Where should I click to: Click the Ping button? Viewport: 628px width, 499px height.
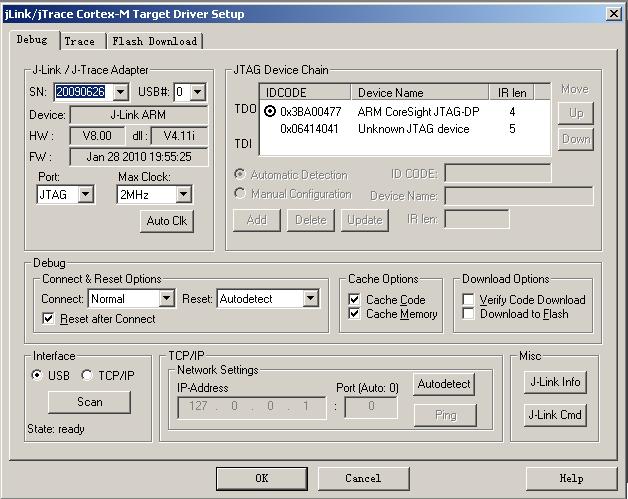(445, 415)
